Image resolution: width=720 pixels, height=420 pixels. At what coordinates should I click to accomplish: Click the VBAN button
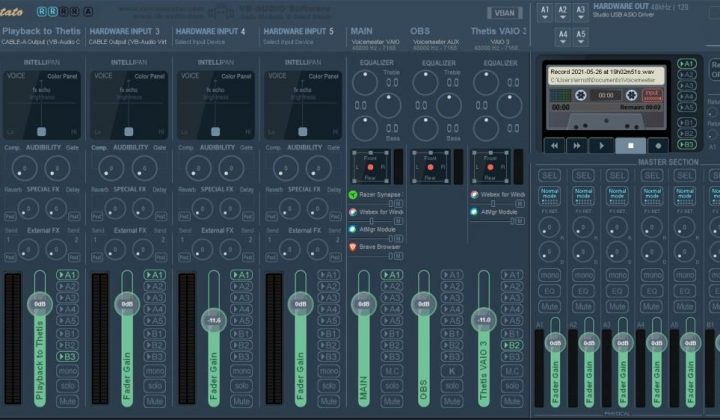point(505,13)
